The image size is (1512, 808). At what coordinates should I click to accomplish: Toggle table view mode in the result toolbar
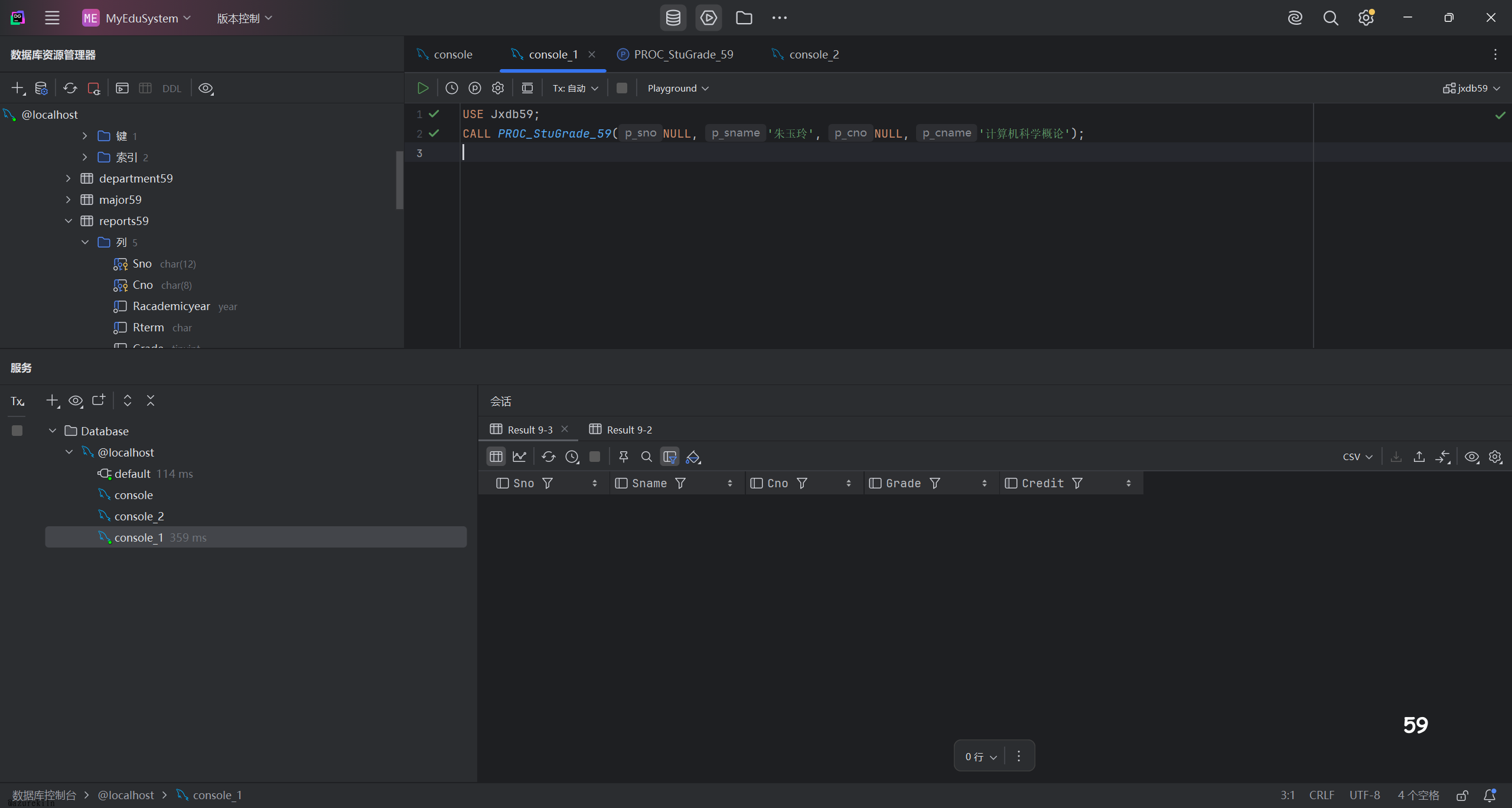[x=496, y=457]
